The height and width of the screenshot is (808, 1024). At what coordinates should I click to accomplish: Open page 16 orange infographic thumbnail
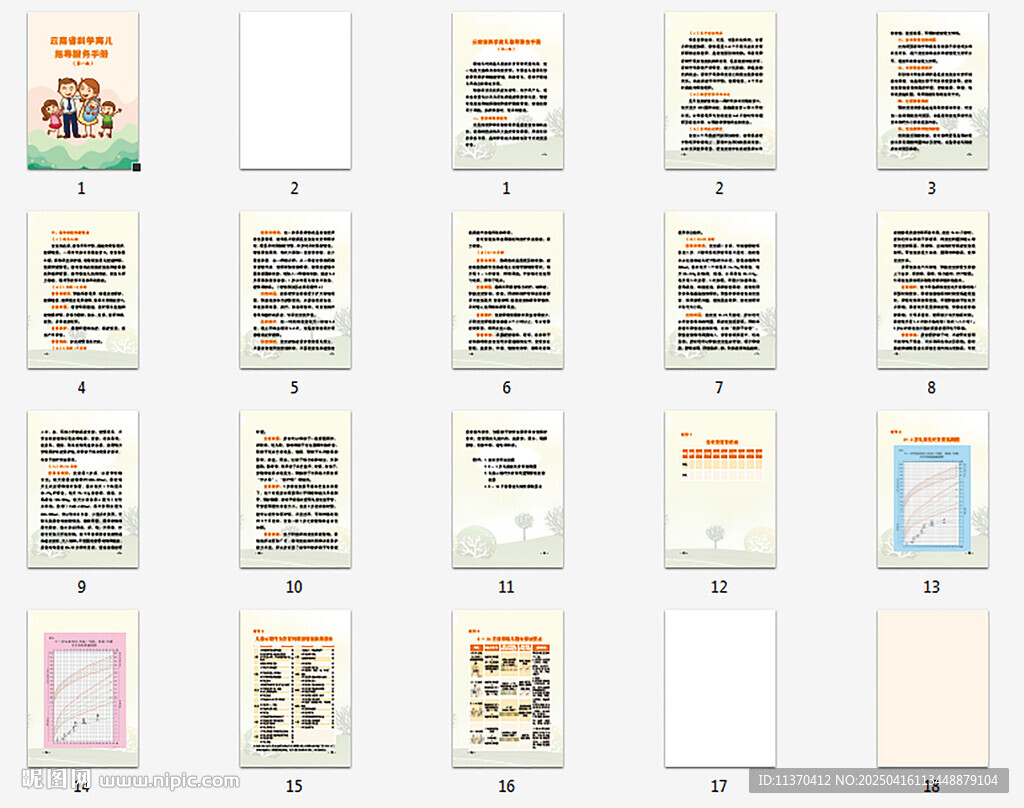coord(507,688)
